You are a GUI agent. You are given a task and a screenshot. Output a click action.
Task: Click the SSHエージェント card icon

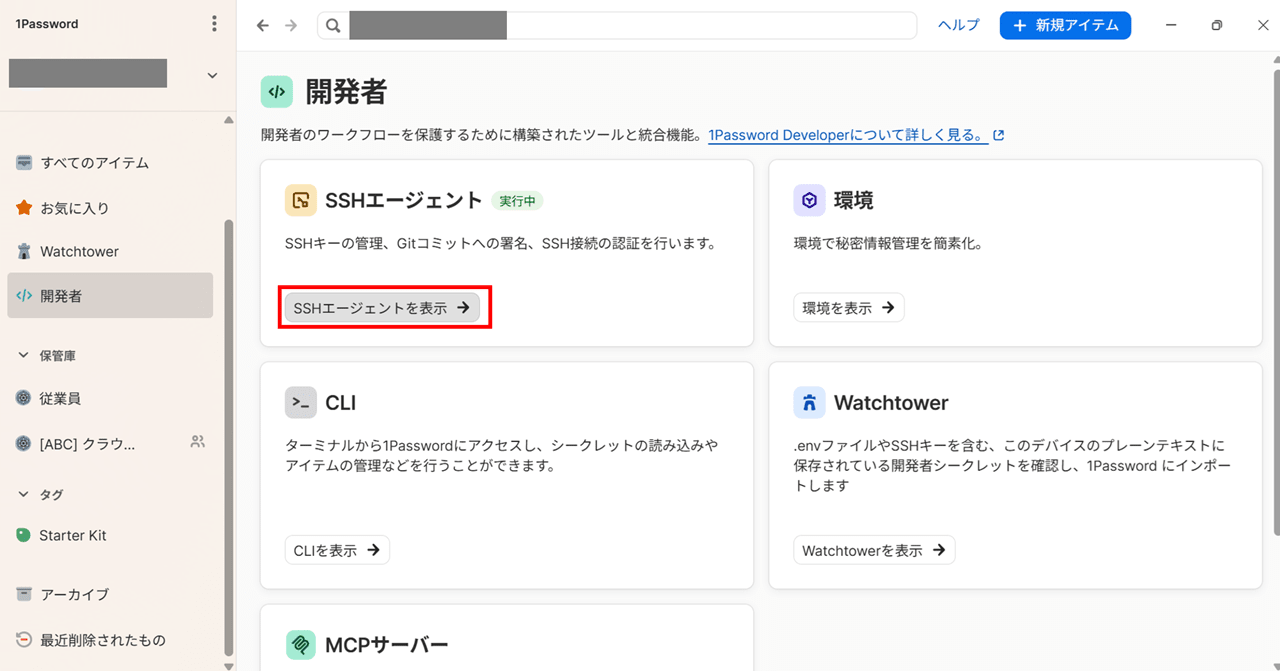coord(300,201)
